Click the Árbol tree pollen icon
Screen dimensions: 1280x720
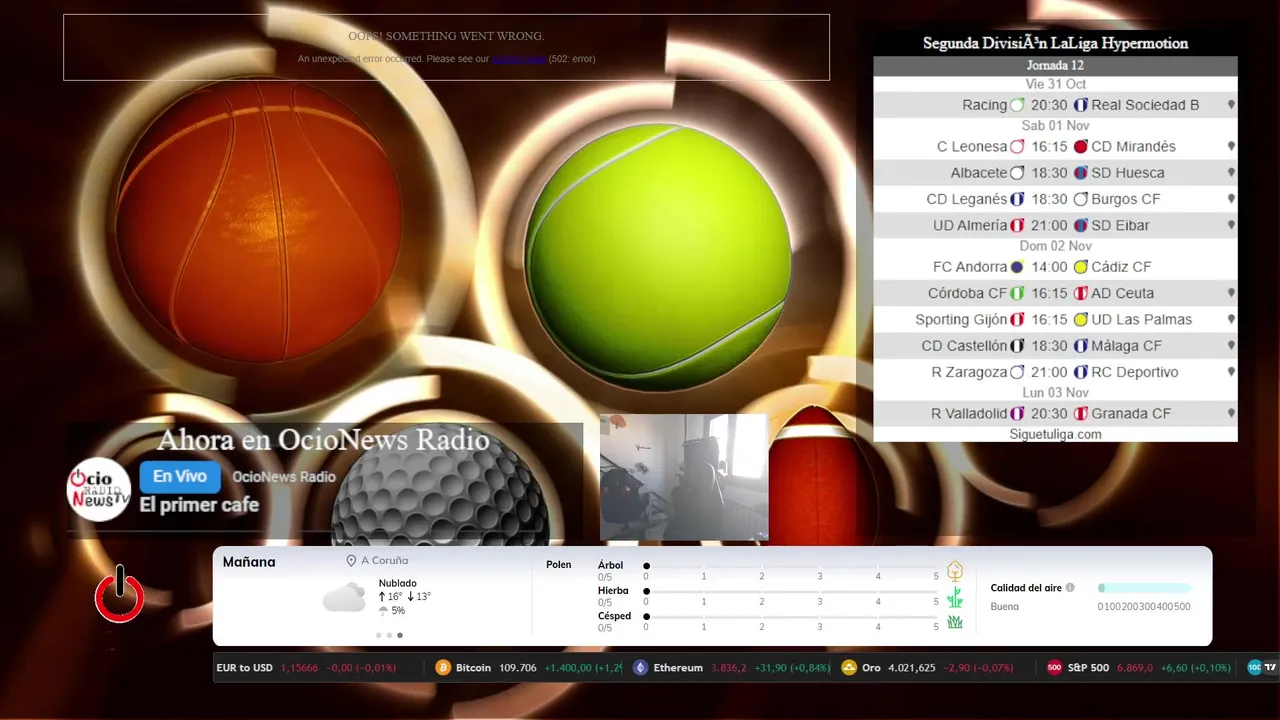click(x=955, y=571)
